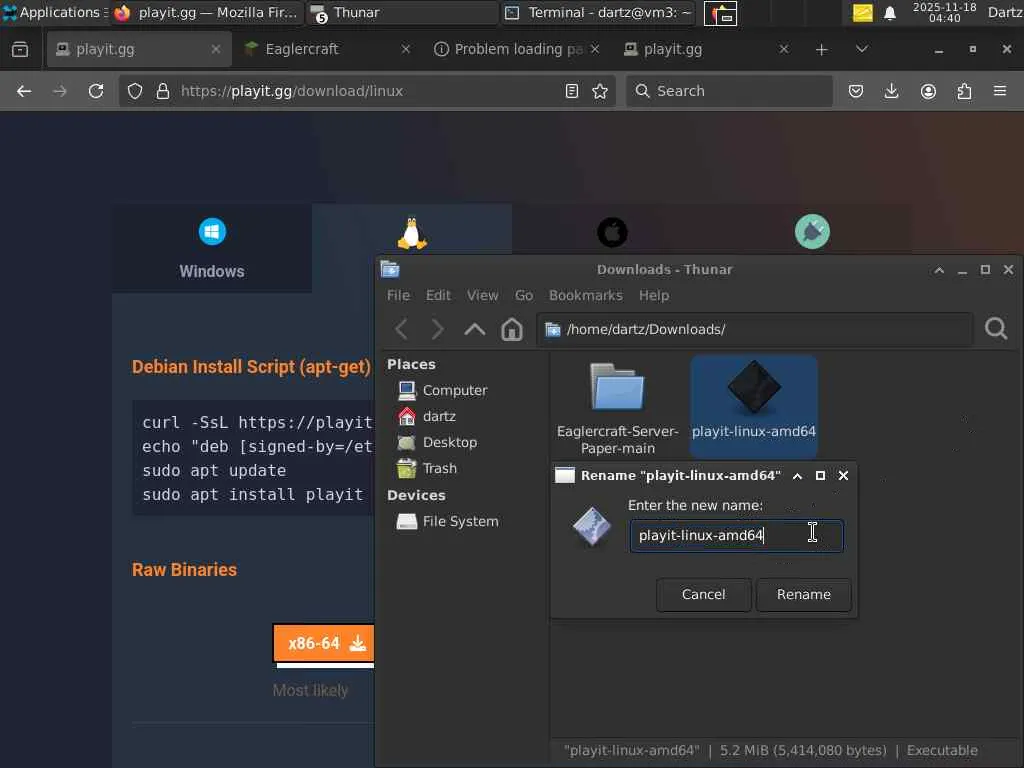Cancel the rename dialog
1024x768 pixels.
[x=703, y=594]
